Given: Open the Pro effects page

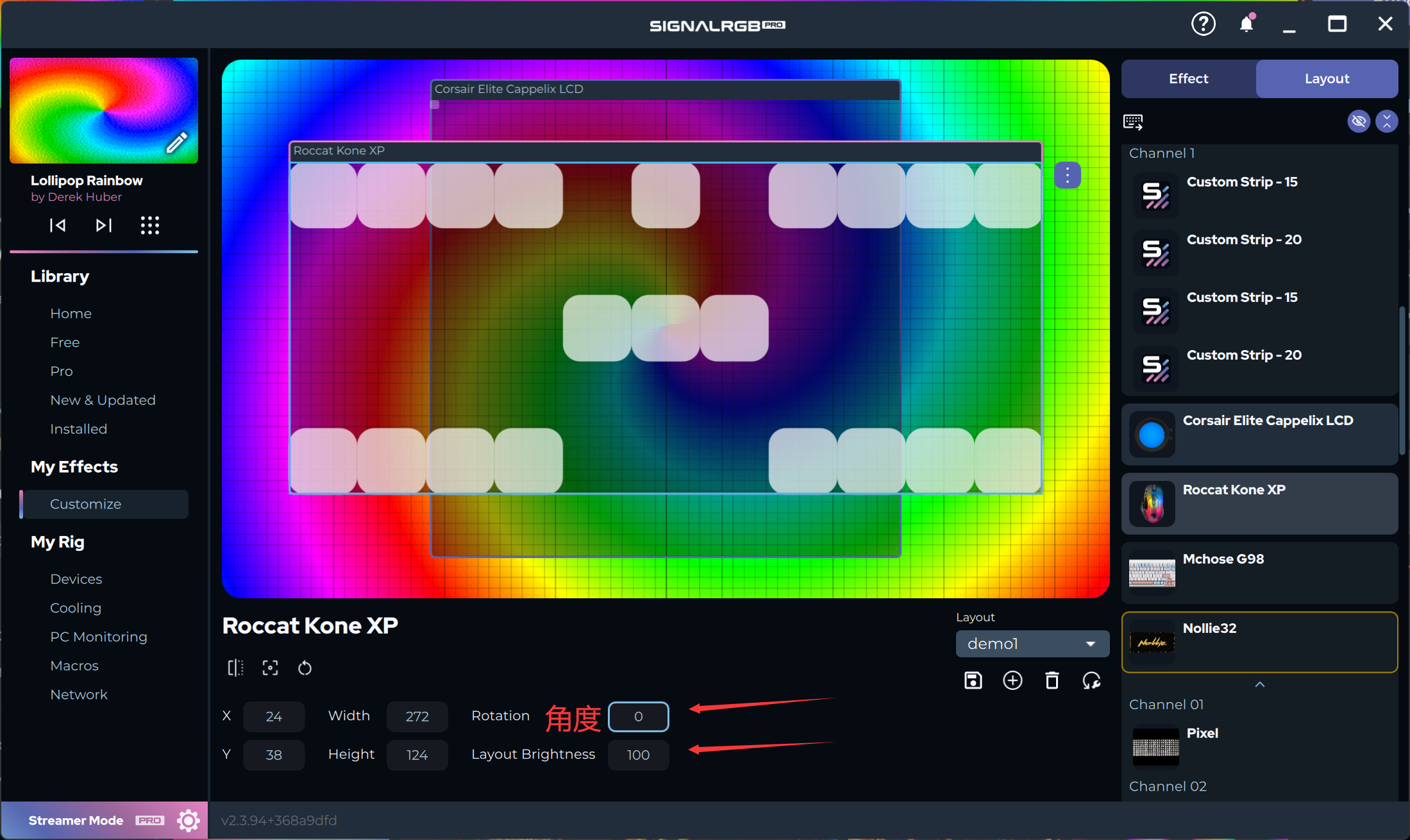Looking at the screenshot, I should tap(62, 371).
